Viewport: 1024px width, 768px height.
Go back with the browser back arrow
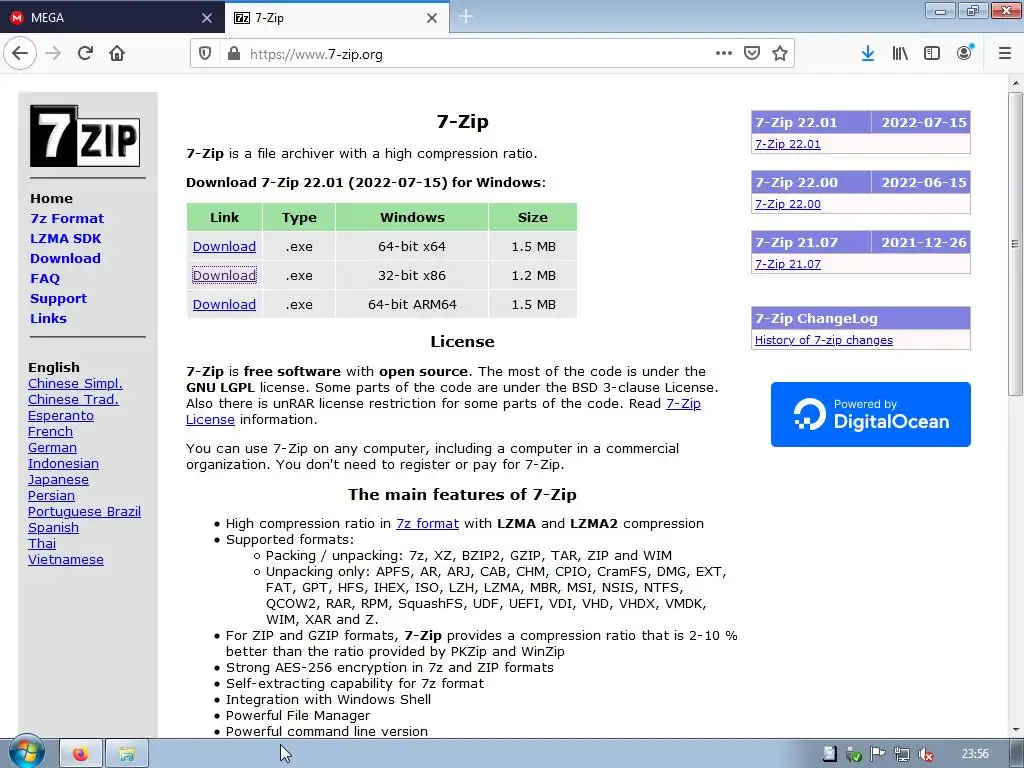coord(20,54)
